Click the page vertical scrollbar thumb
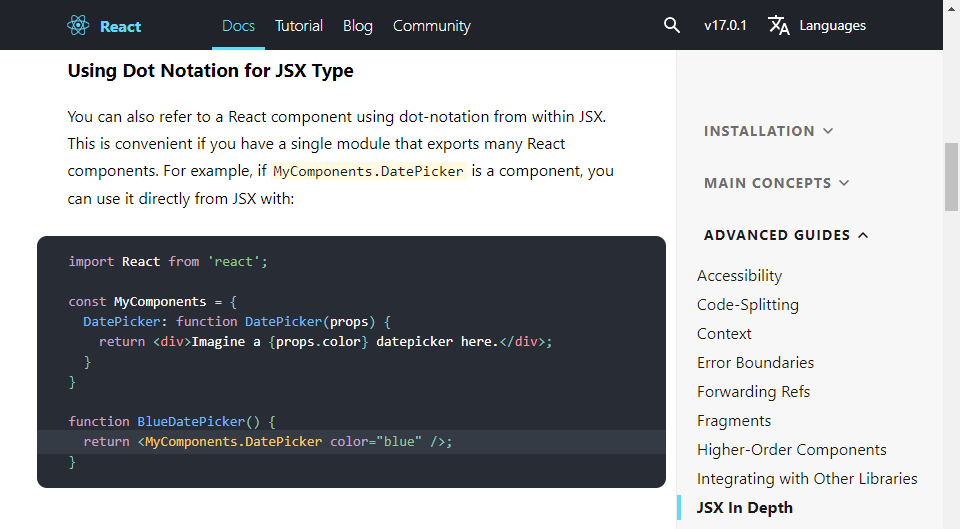The height and width of the screenshot is (529, 960). pyautogui.click(x=951, y=177)
